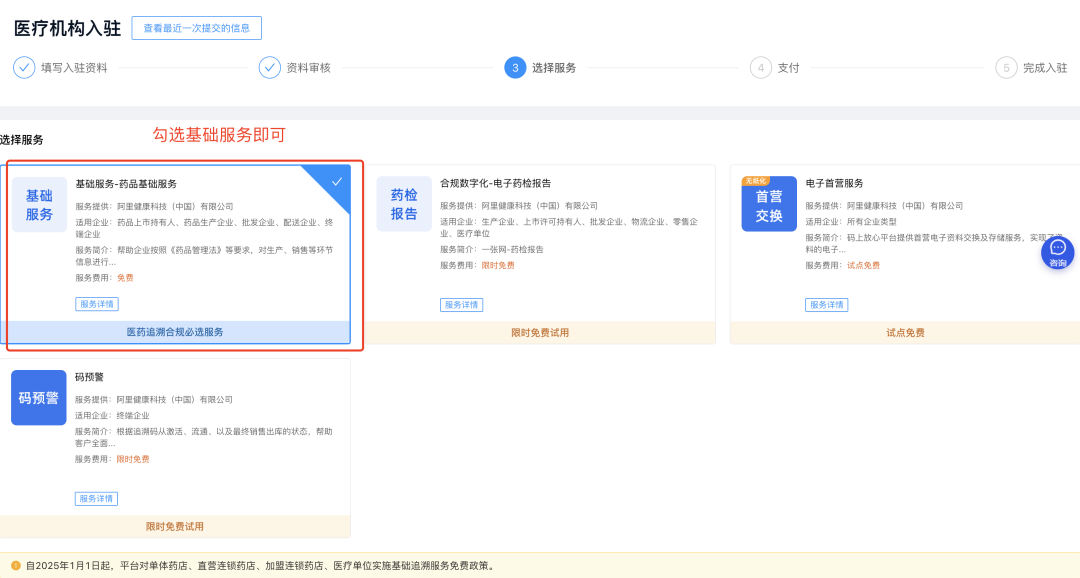Click the completed 资料审核 checkmark icon
This screenshot has height=578, width=1080.
[270, 67]
